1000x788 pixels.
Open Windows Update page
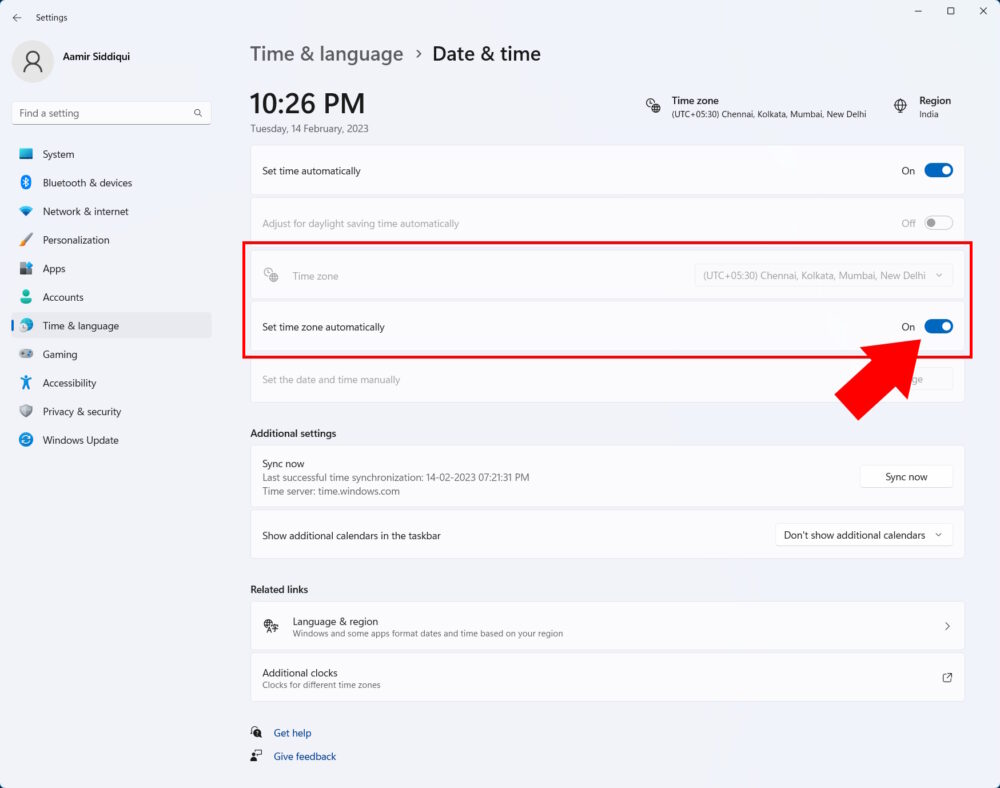(112, 440)
